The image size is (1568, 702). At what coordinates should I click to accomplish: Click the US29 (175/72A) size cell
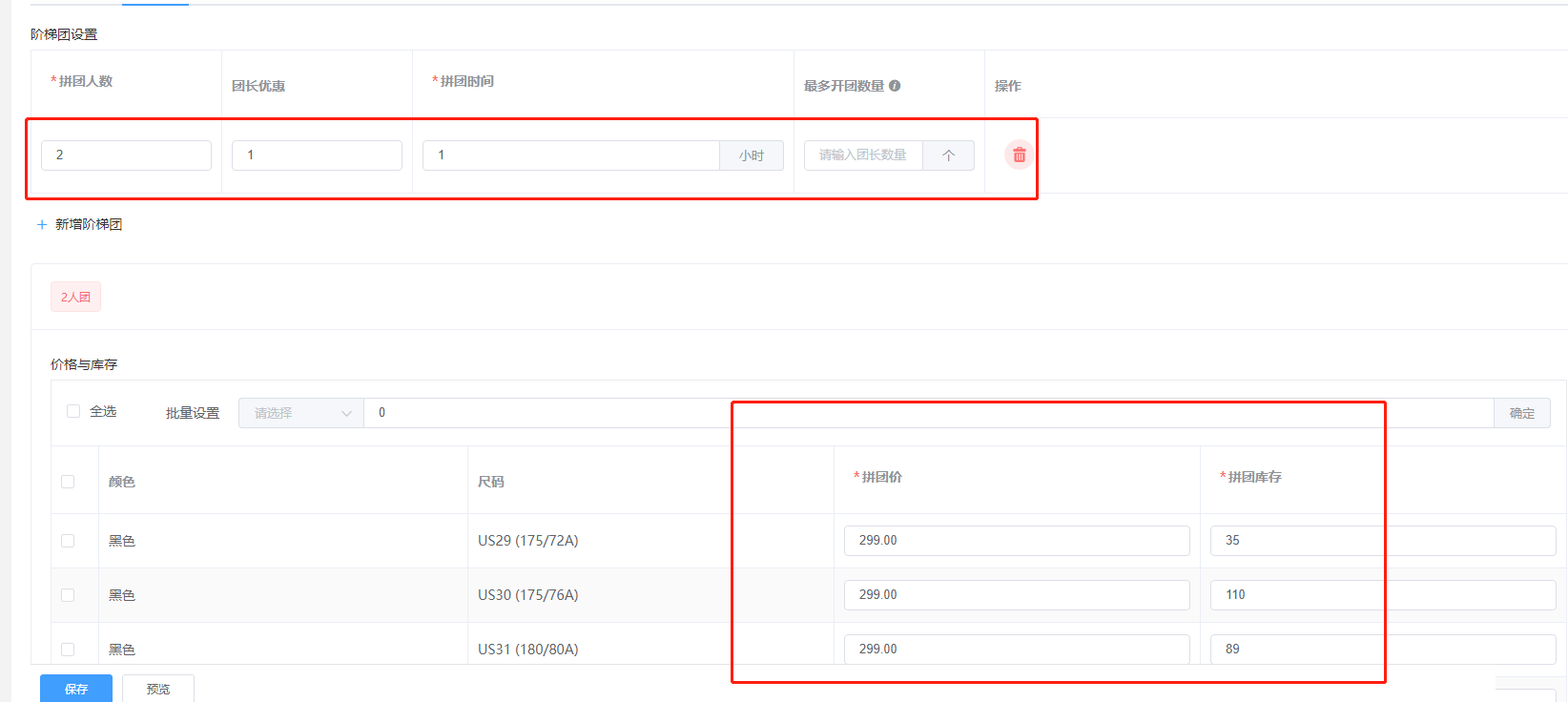pos(528,541)
